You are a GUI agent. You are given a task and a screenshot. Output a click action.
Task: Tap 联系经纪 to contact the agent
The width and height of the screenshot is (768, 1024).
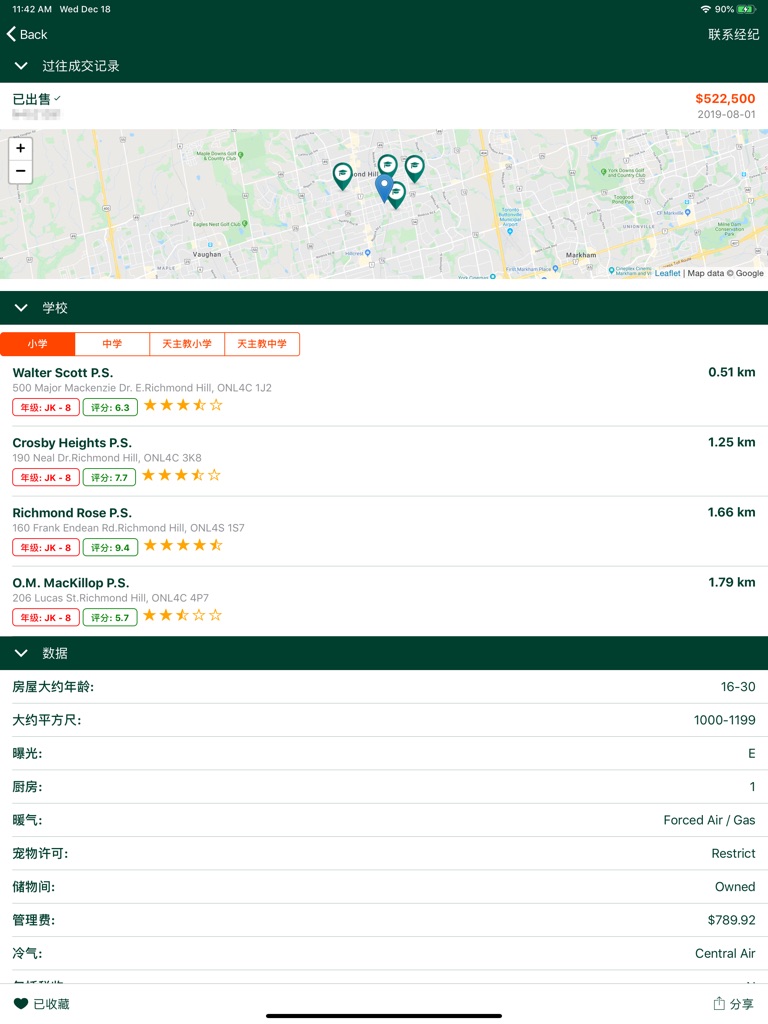733,35
